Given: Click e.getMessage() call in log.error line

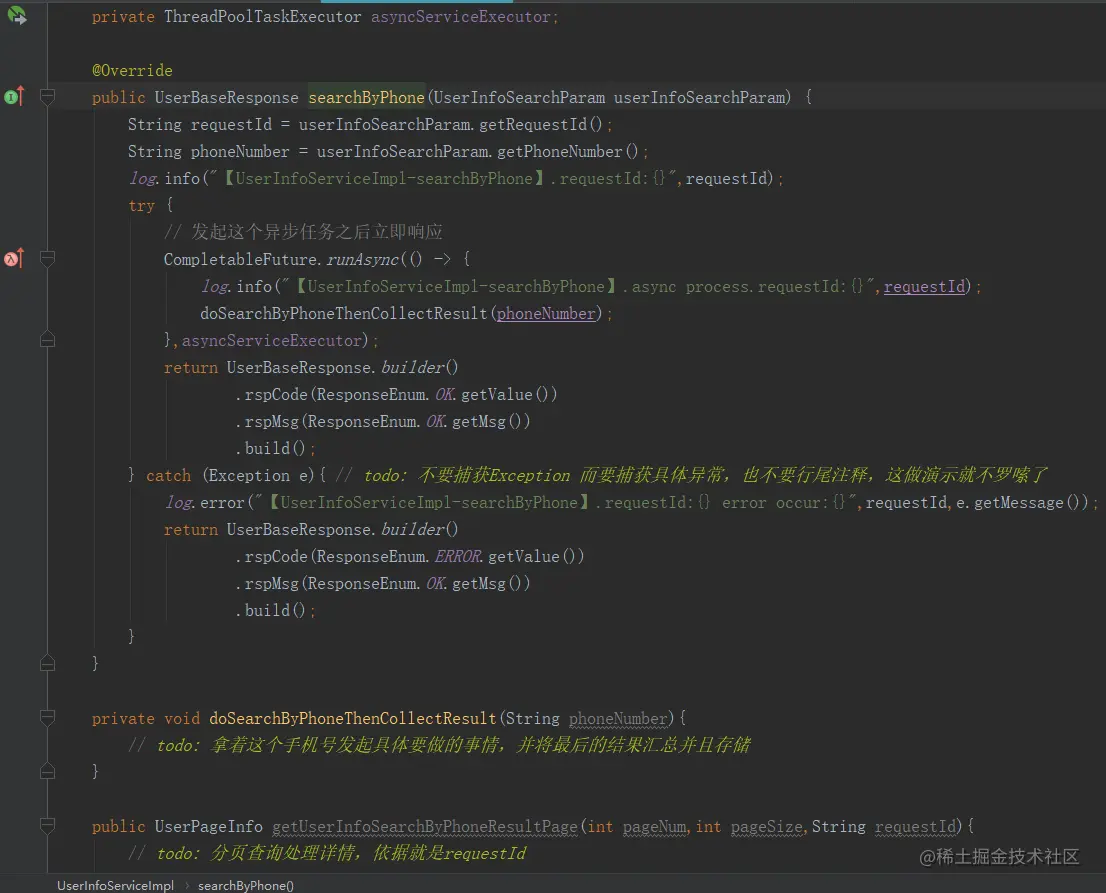Looking at the screenshot, I should click(1022, 502).
